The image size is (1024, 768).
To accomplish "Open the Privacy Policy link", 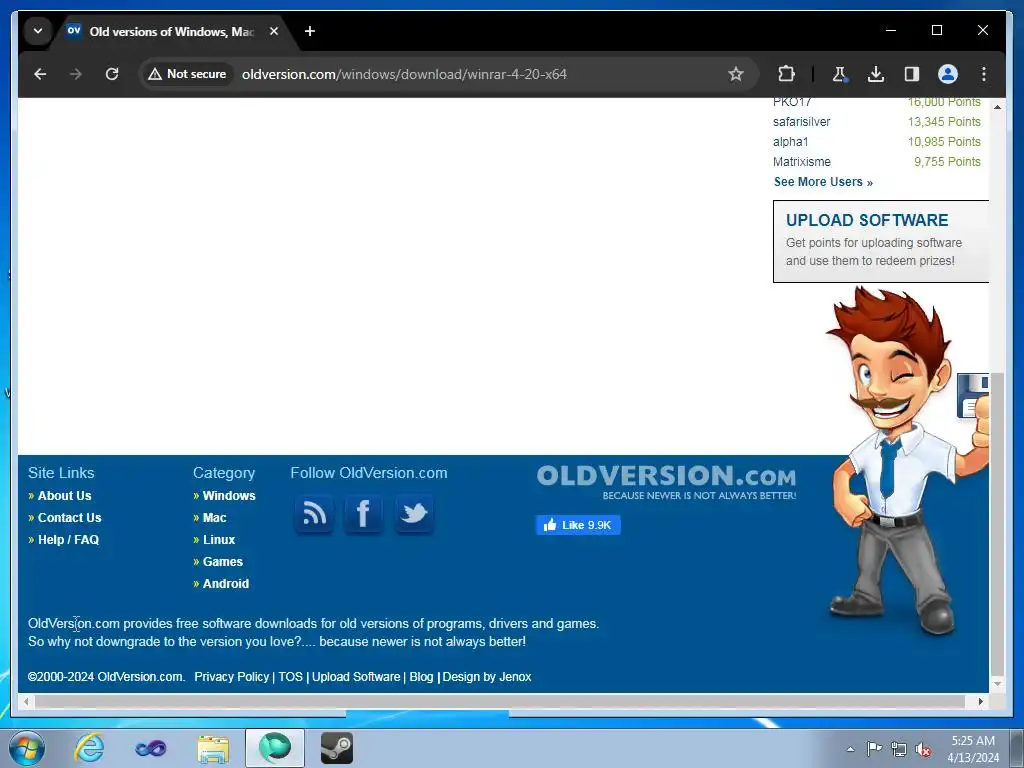I will pyautogui.click(x=231, y=677).
